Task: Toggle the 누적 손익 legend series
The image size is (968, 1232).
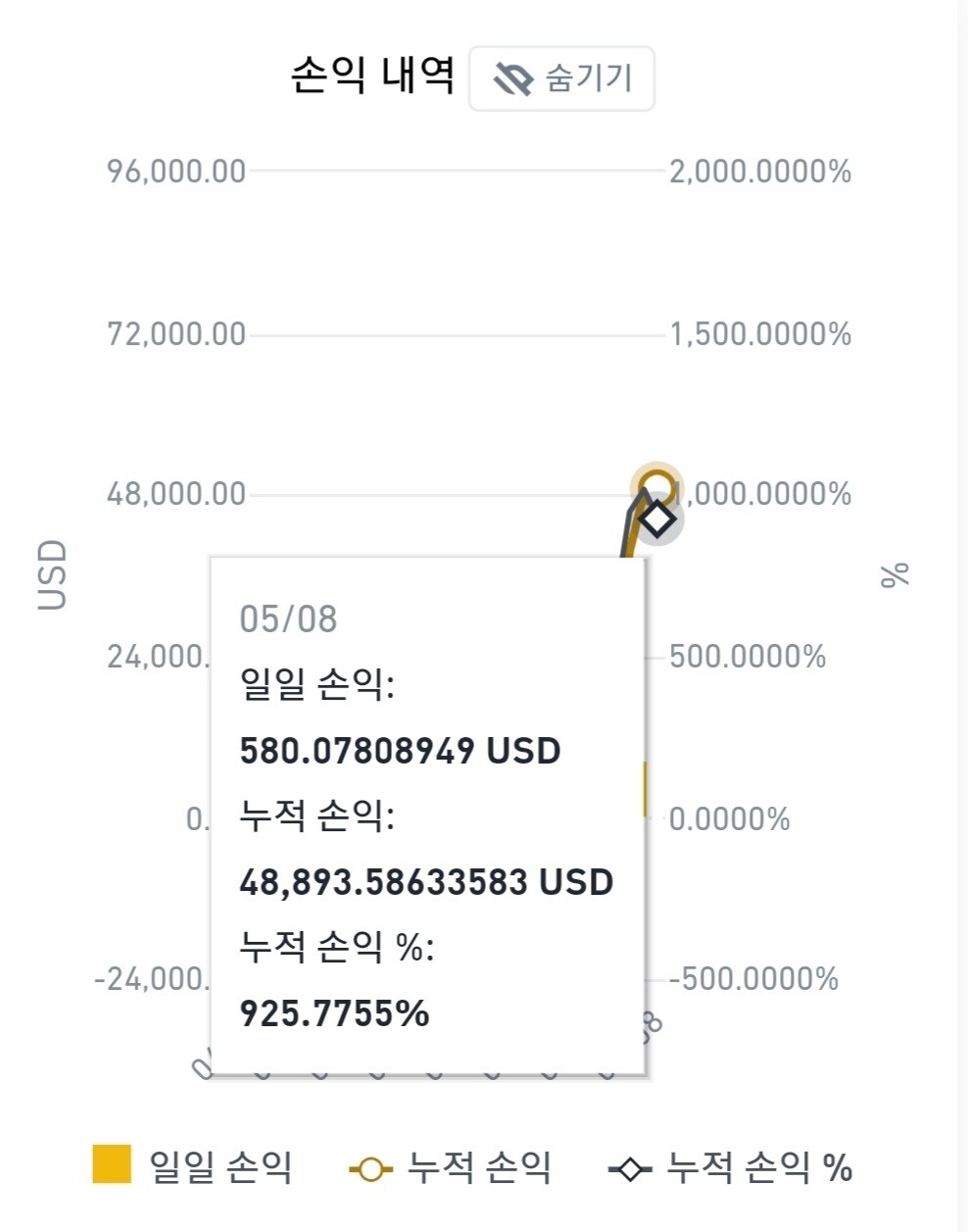Action: [x=451, y=1167]
